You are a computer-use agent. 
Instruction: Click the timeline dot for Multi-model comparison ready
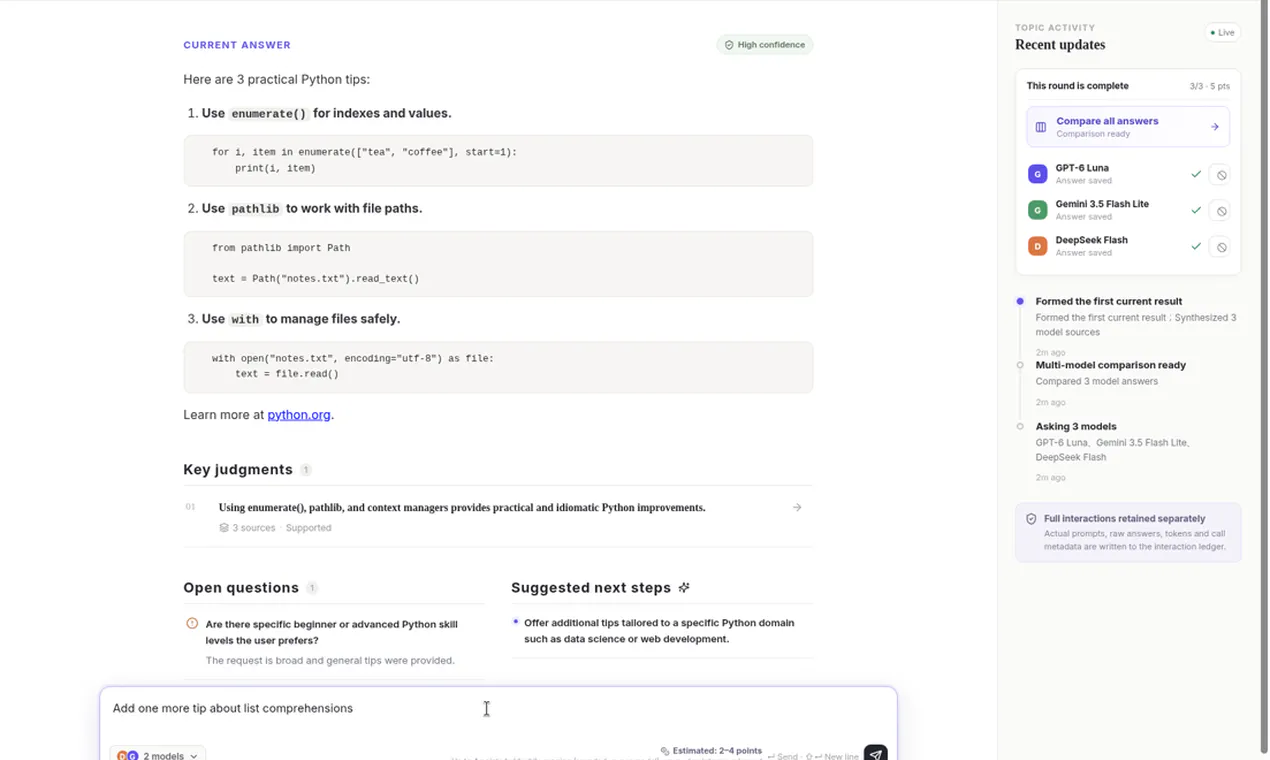pos(1020,365)
